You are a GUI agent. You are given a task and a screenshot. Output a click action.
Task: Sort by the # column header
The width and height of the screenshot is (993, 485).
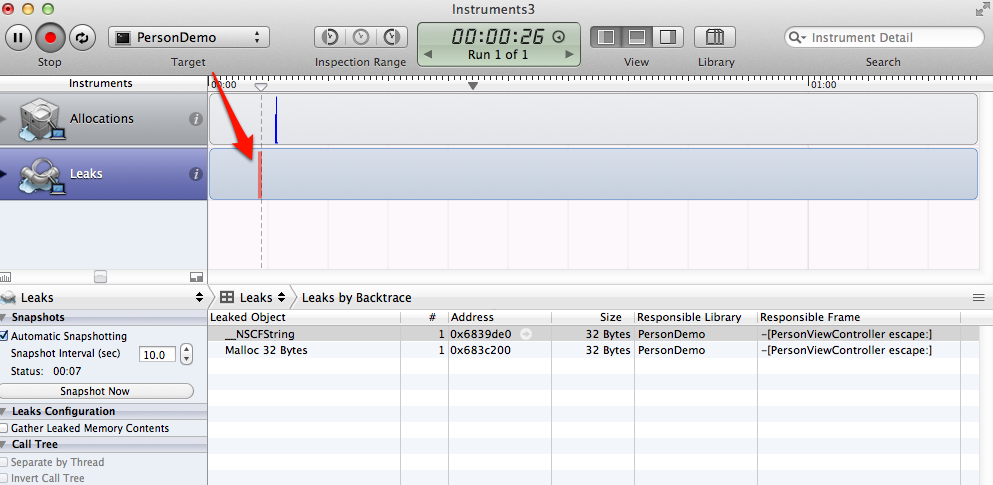pos(424,317)
